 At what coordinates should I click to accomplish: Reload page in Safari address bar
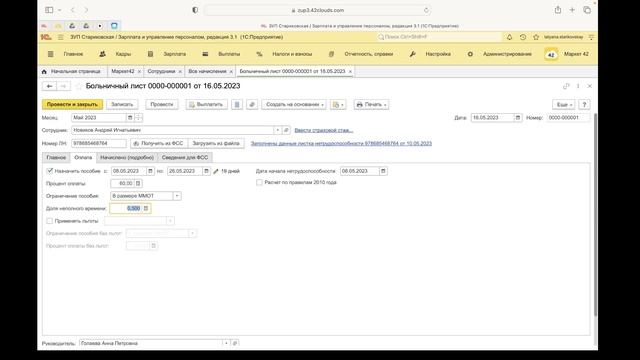[x=426, y=10]
